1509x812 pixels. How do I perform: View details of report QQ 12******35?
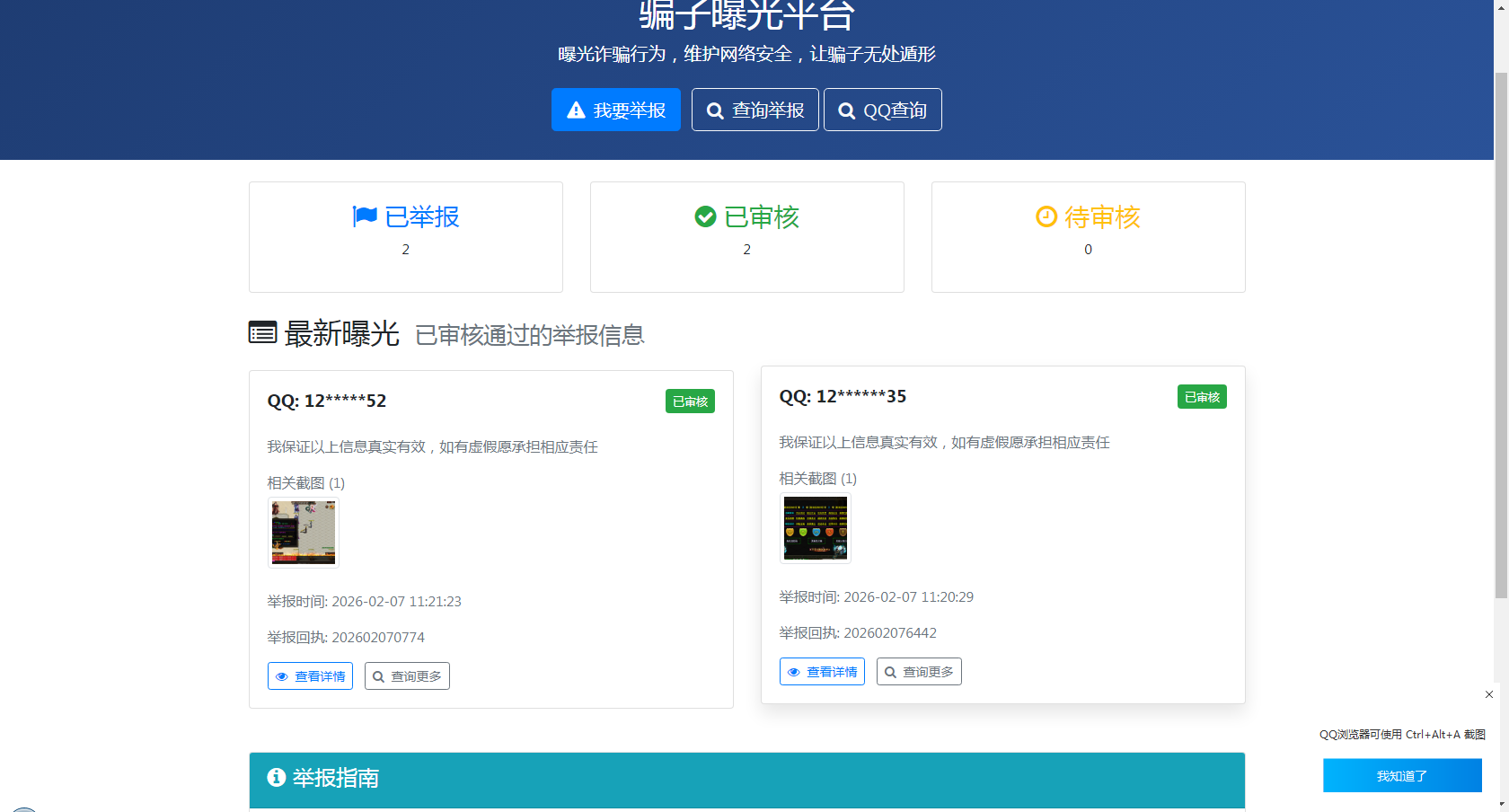(x=822, y=672)
